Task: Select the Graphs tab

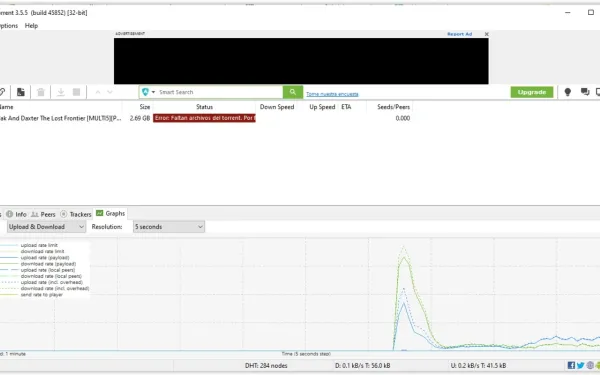Action: [111, 214]
